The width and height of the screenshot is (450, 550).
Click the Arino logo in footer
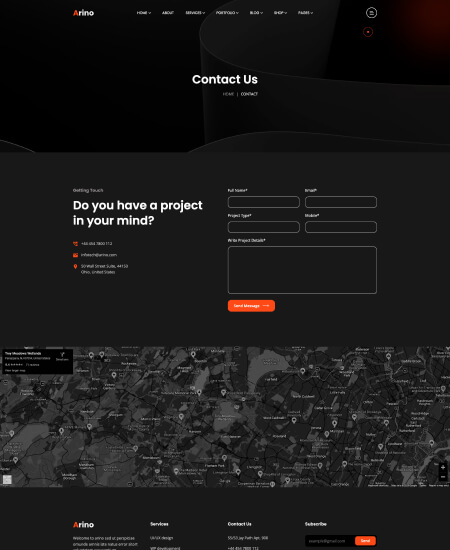coord(83,525)
